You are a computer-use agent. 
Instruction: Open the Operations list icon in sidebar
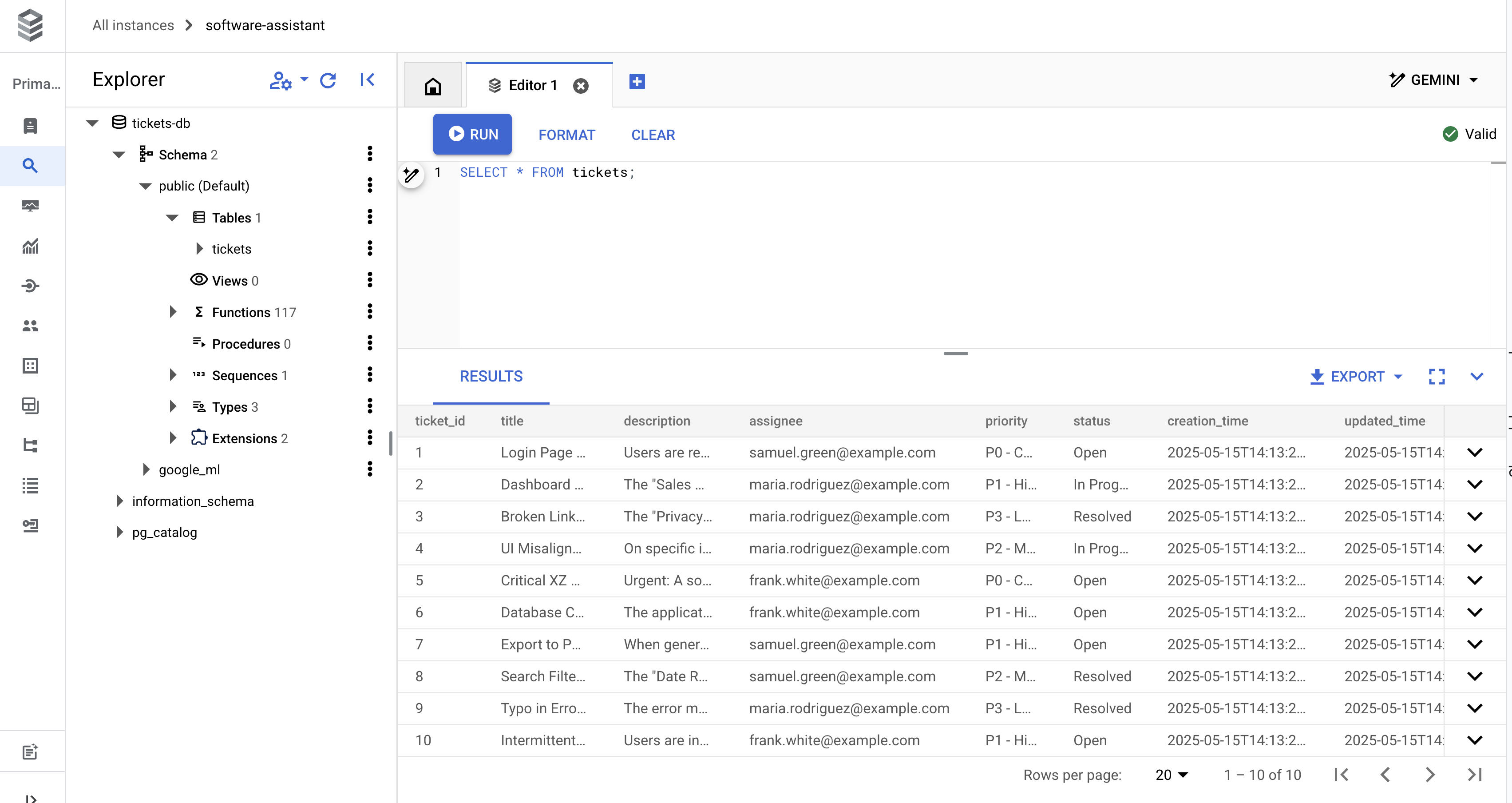(30, 485)
